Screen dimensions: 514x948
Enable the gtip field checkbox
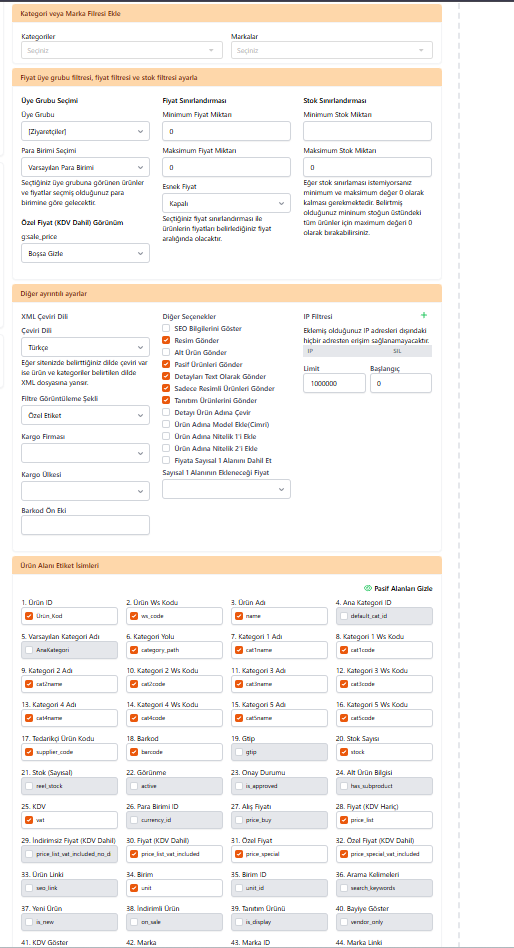pyautogui.click(x=239, y=752)
